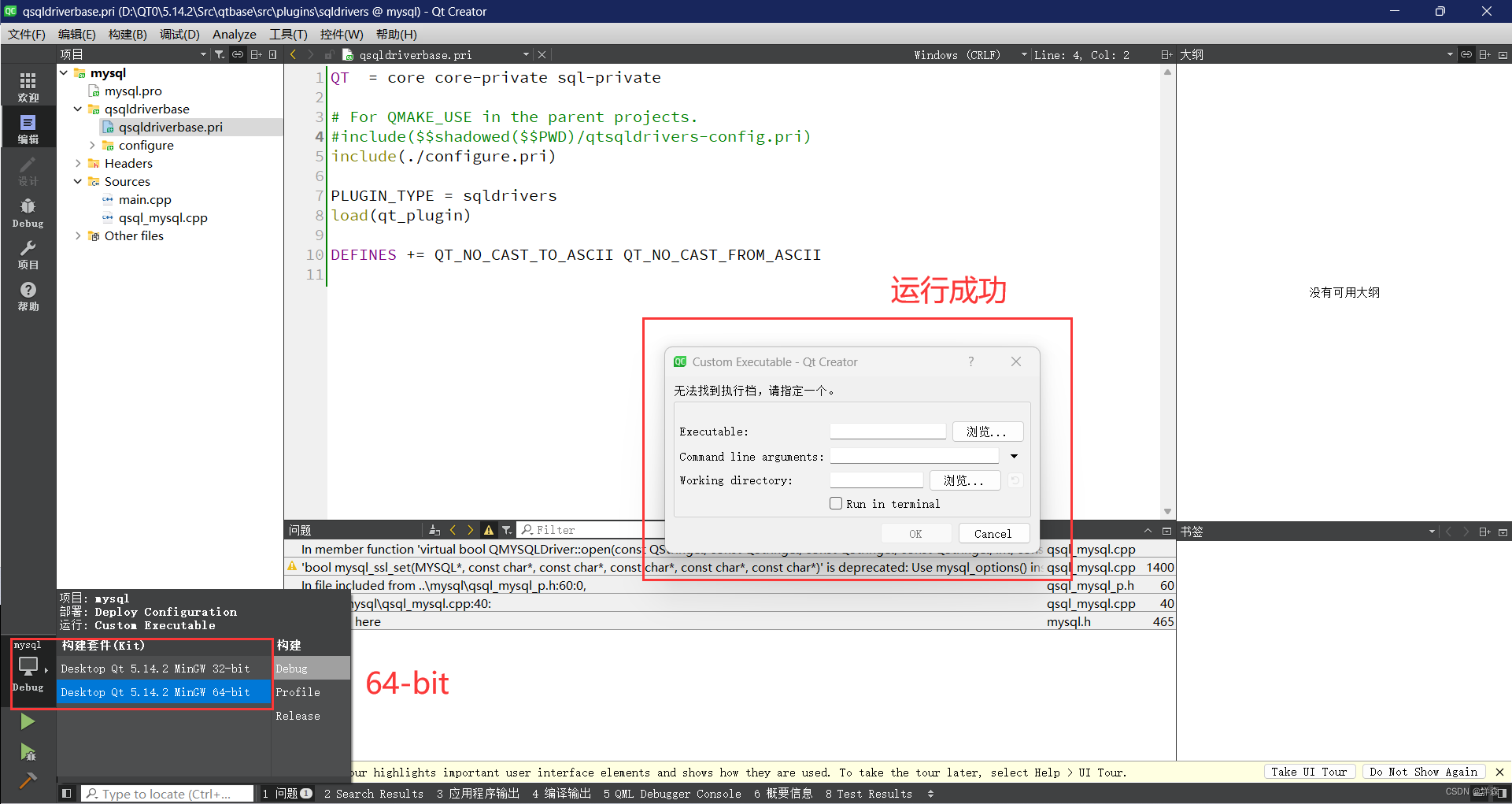Build the project with the hammer icon
The width and height of the screenshot is (1512, 804).
28,780
